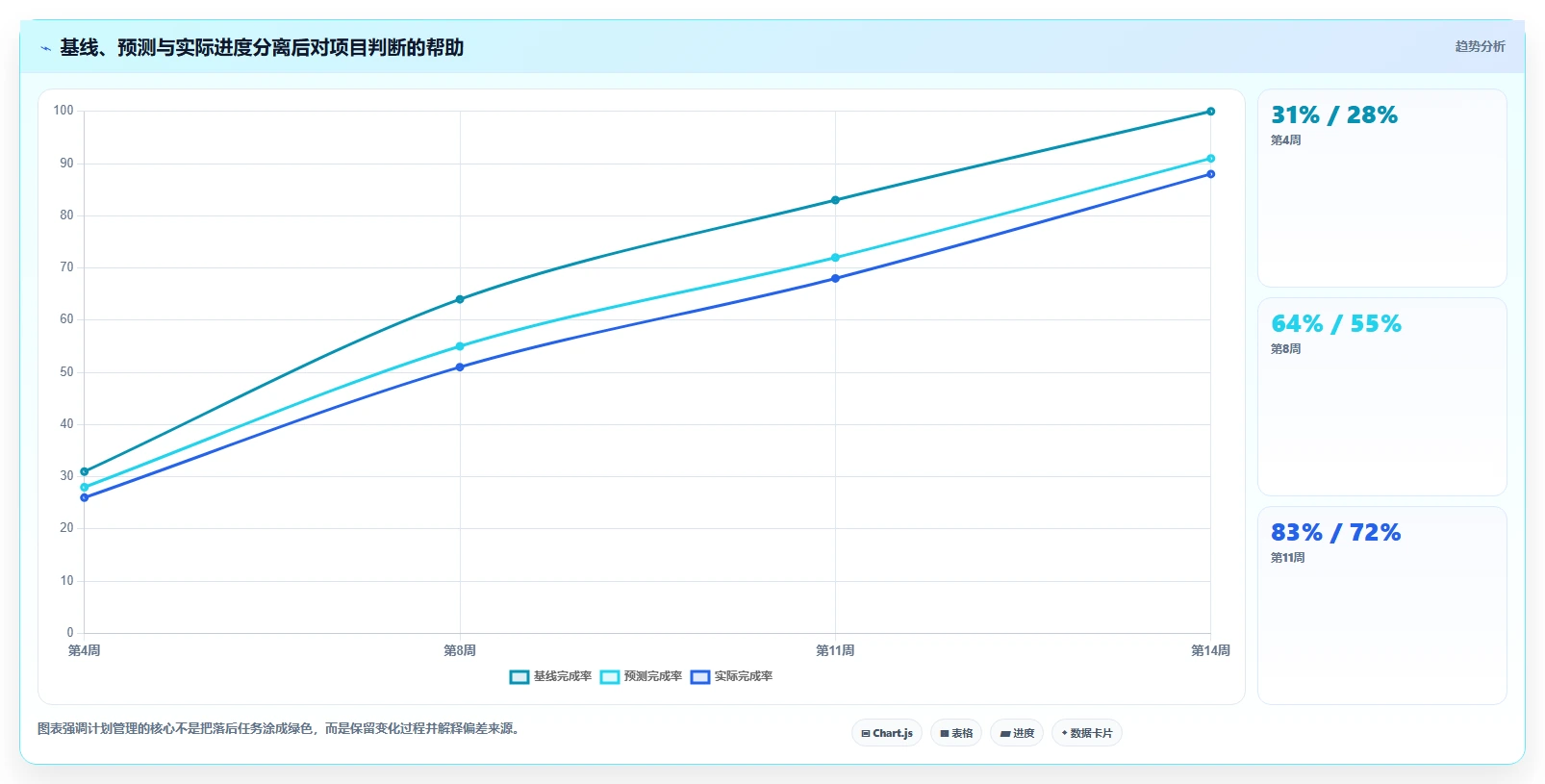The image size is (1545, 784).
Task: Click the cyan 预测完成率 legend swatch
Action: pos(609,677)
